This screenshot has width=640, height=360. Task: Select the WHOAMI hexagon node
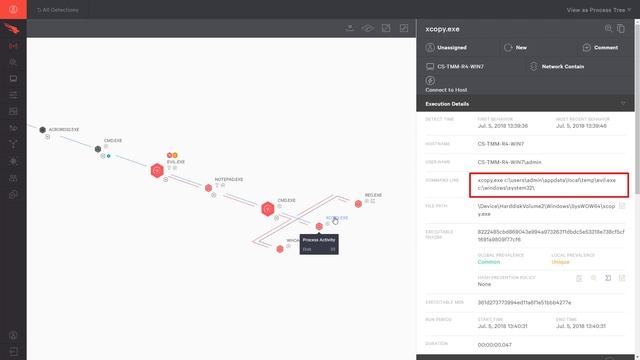tap(280, 249)
